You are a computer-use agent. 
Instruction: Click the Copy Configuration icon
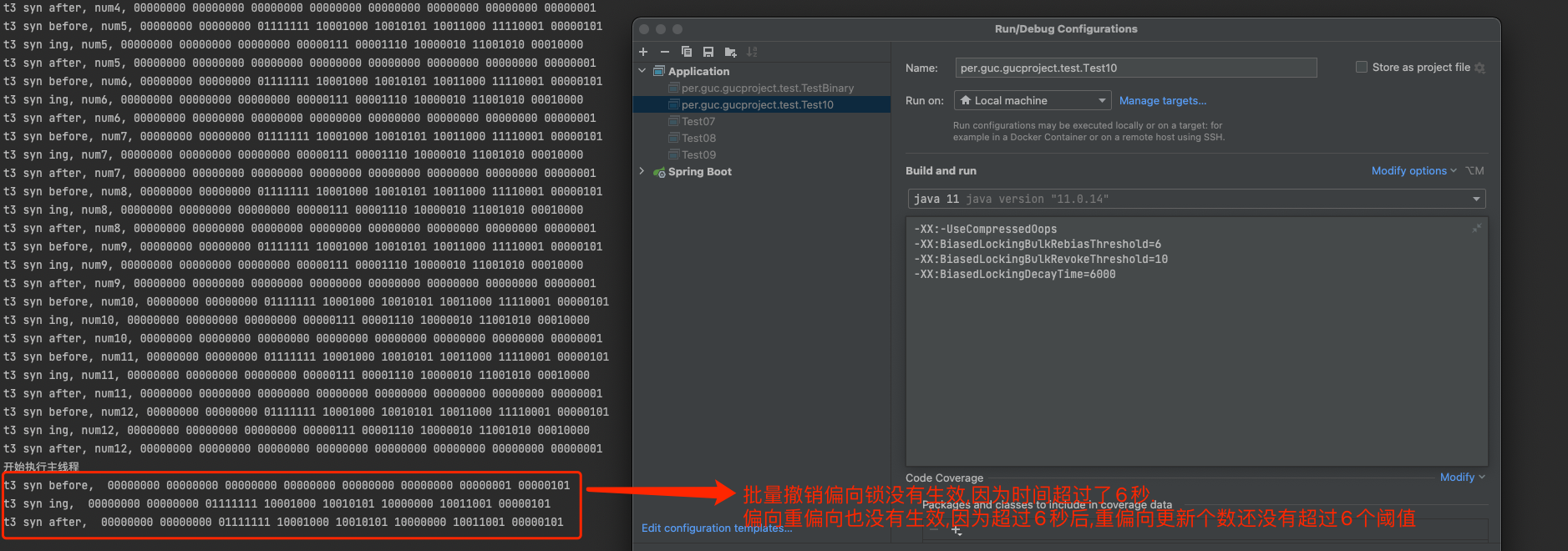687,52
